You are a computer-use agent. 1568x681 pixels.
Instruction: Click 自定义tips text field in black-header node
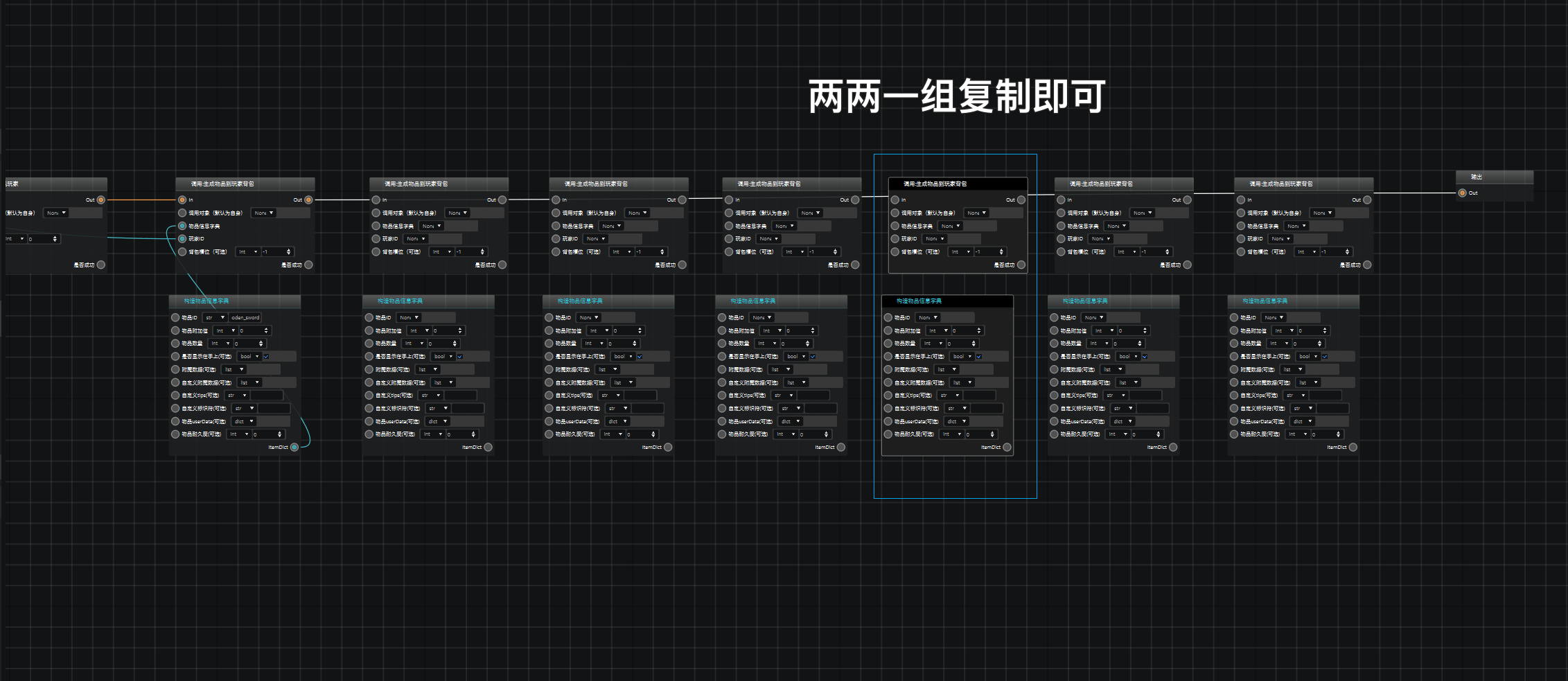point(980,396)
